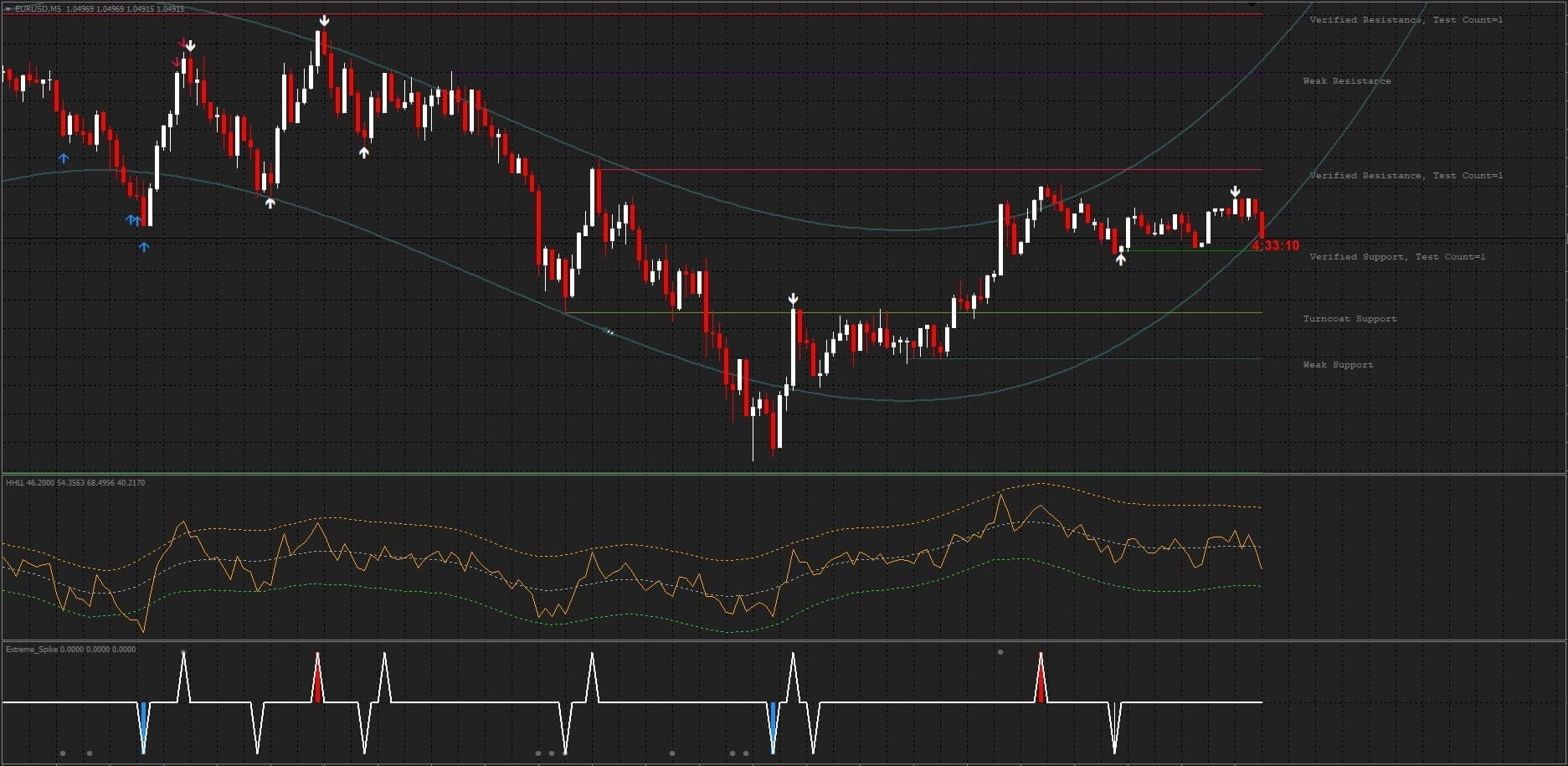Click the blue up arrow beneath the early swing low

[x=143, y=248]
